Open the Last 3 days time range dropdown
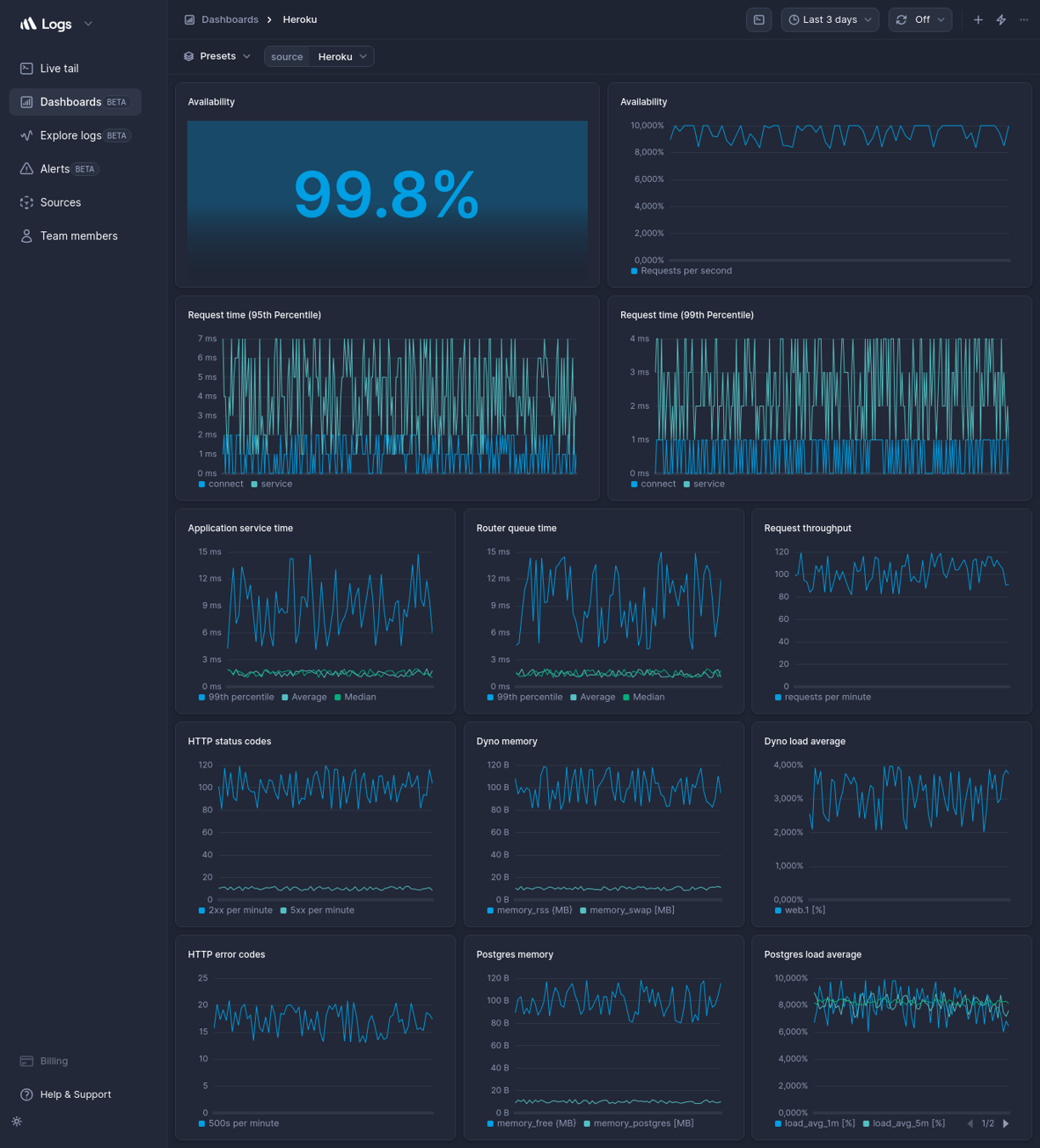 [830, 20]
